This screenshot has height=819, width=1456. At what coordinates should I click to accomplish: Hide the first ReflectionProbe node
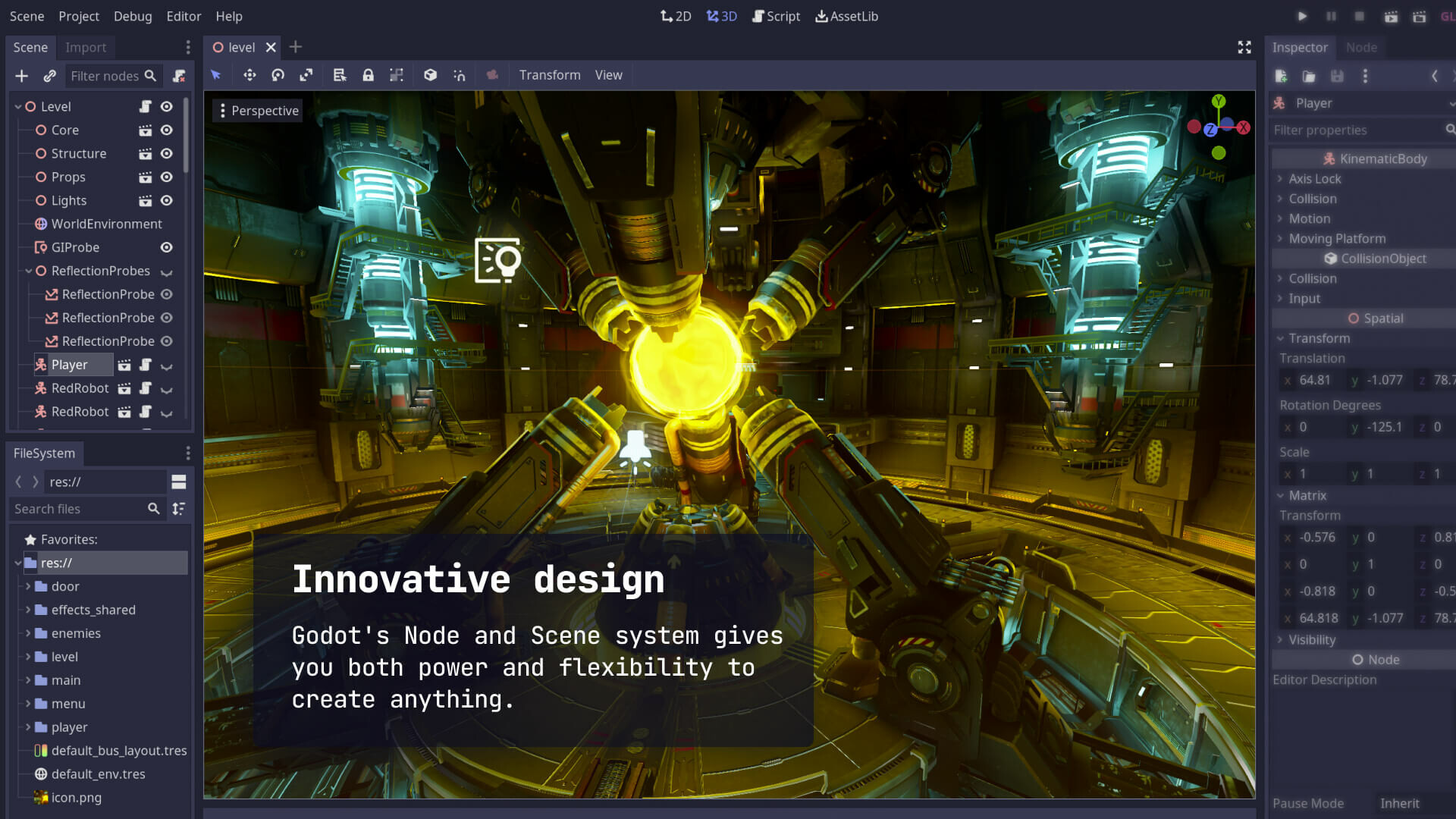168,294
